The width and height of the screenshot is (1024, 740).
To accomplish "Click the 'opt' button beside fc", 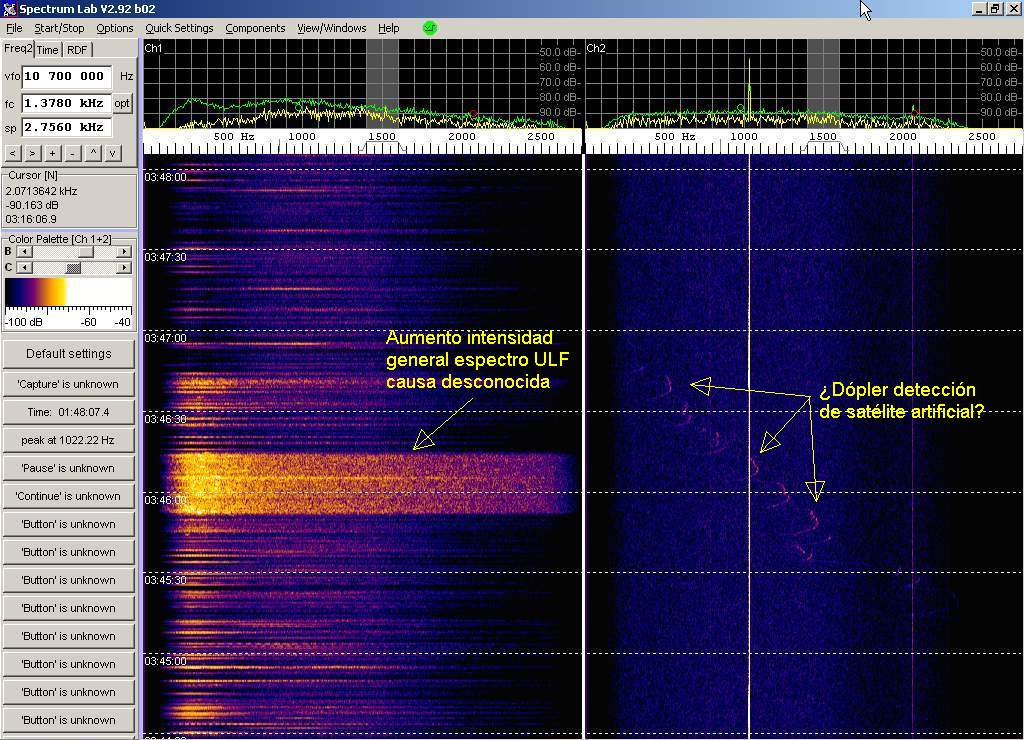I will click(122, 103).
